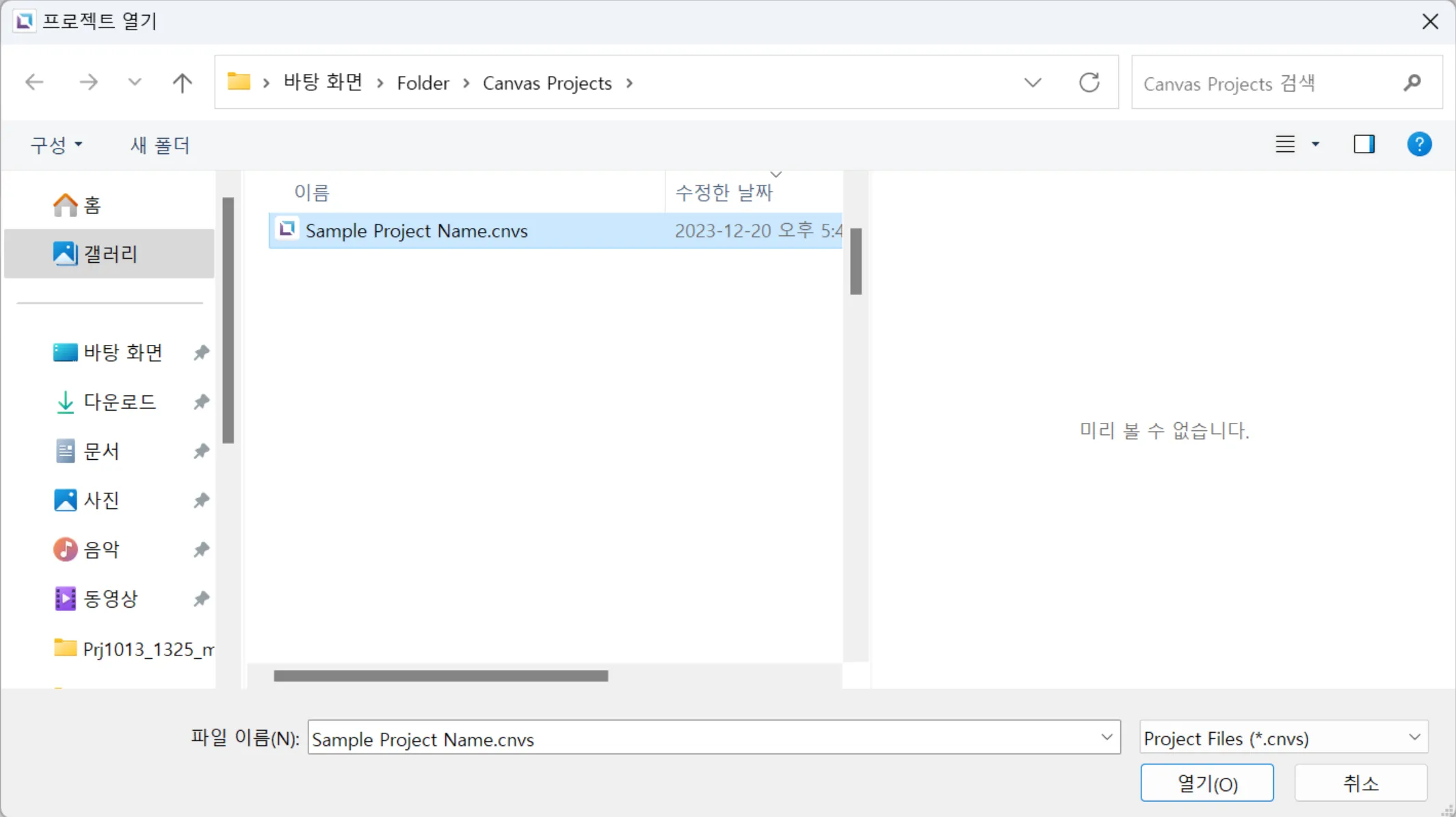Click 새 폴더 to create folder

(x=160, y=144)
